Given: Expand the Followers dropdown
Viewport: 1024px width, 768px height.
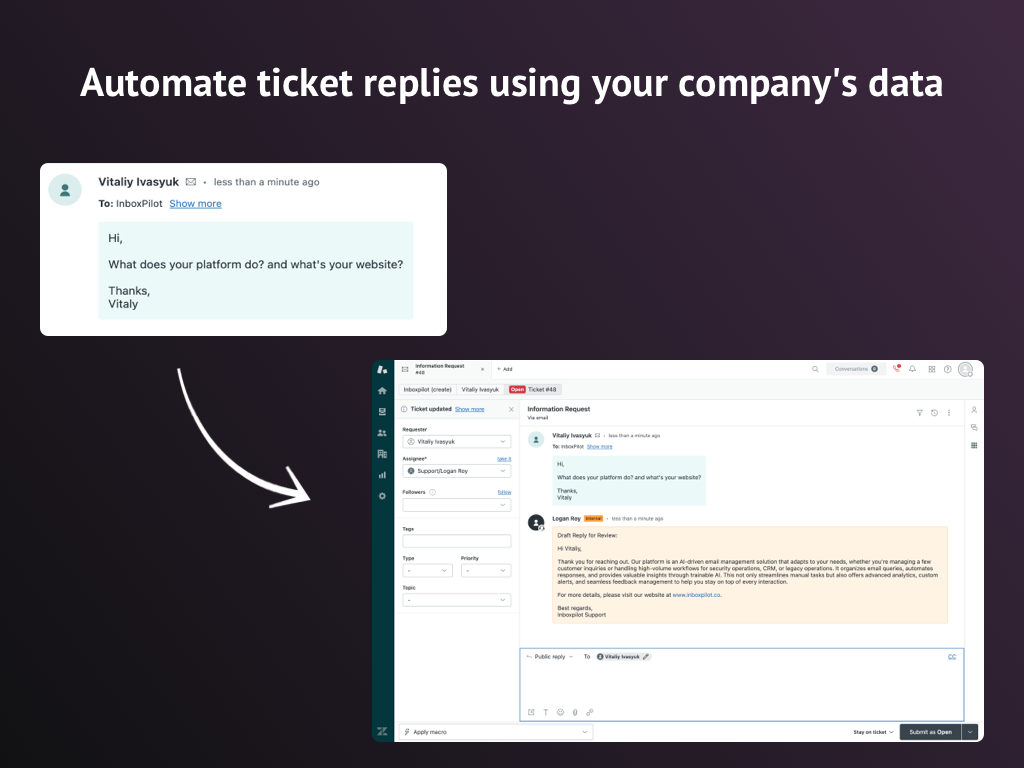Looking at the screenshot, I should click(x=456, y=505).
